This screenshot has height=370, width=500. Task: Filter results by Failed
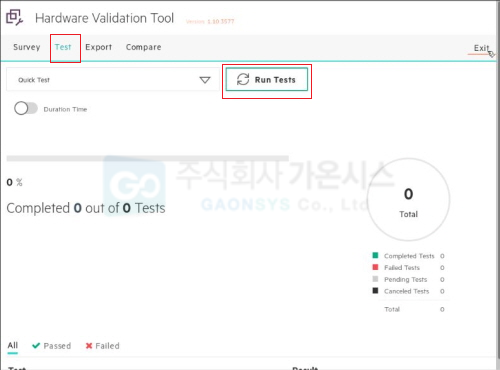pyautogui.click(x=102, y=346)
